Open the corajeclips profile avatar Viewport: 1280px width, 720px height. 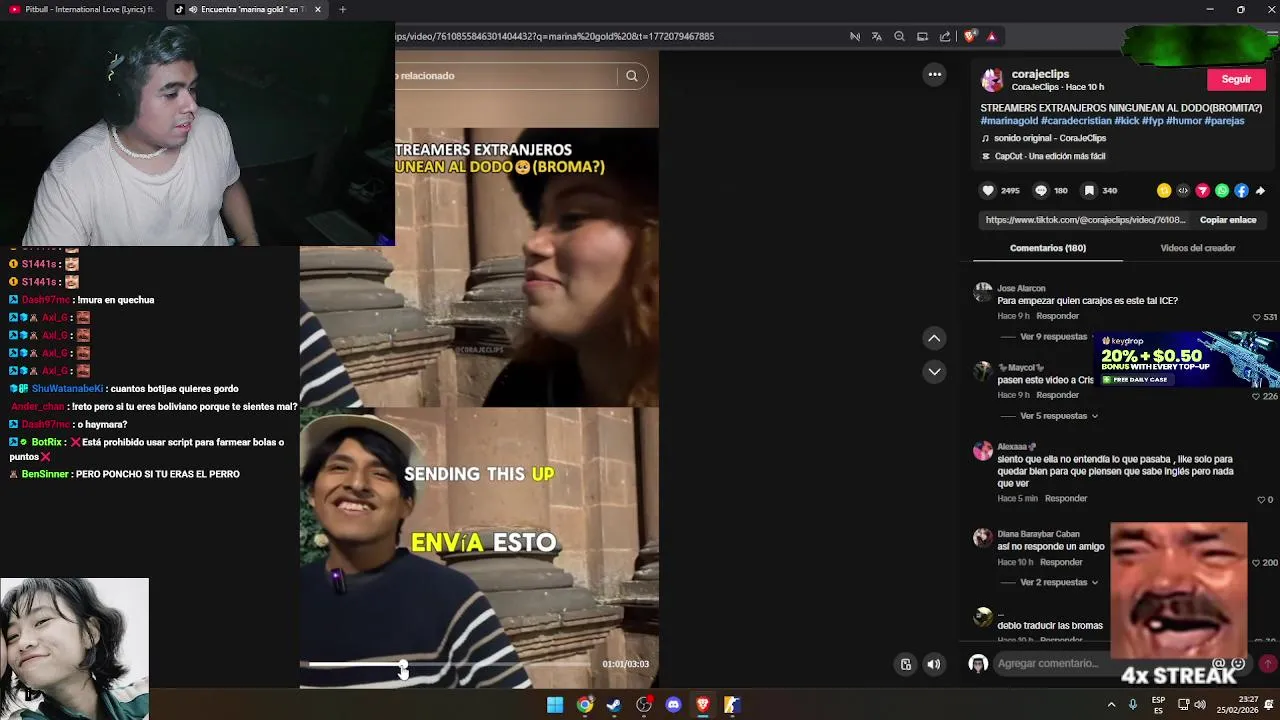pyautogui.click(x=992, y=80)
